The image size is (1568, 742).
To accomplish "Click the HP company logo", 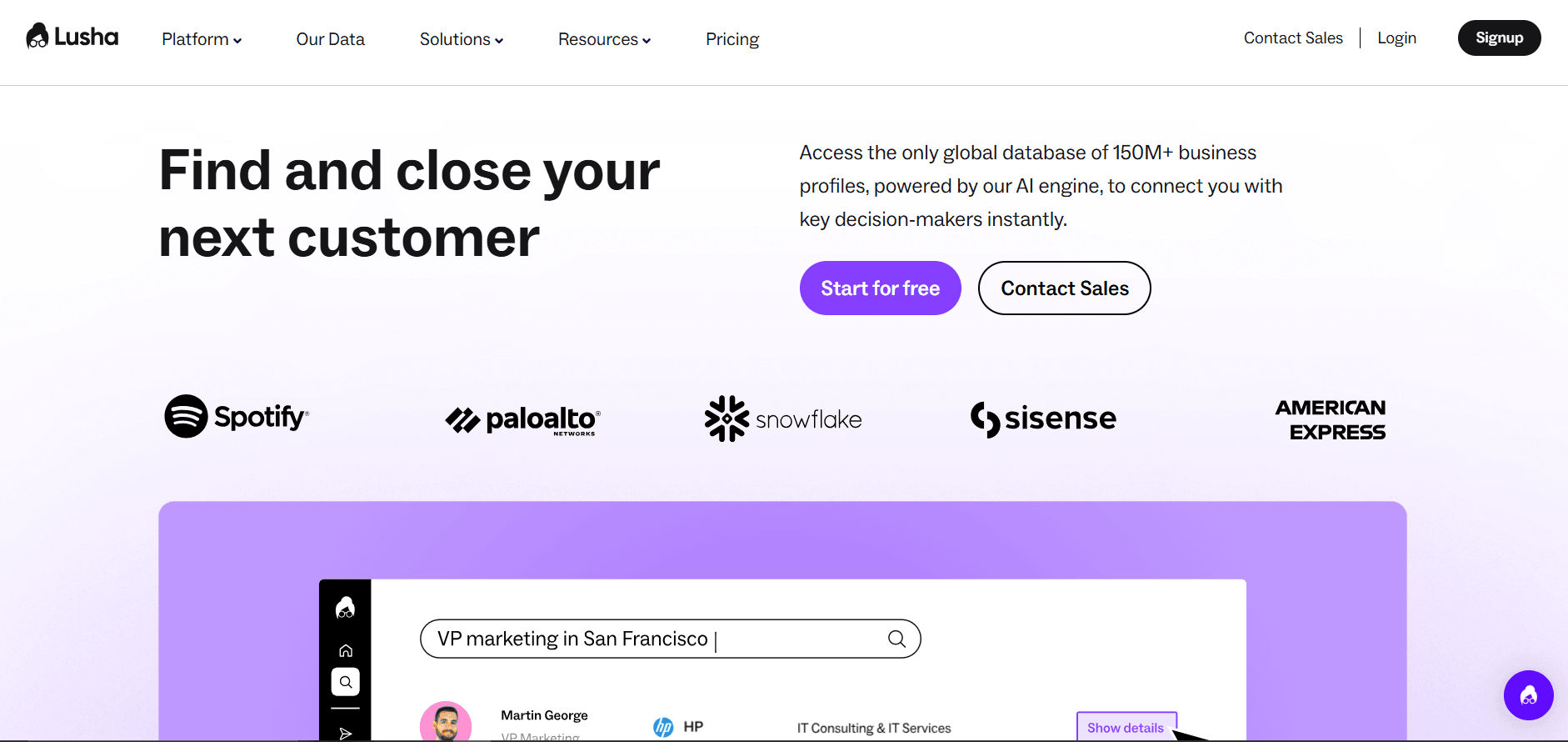I will (x=663, y=727).
